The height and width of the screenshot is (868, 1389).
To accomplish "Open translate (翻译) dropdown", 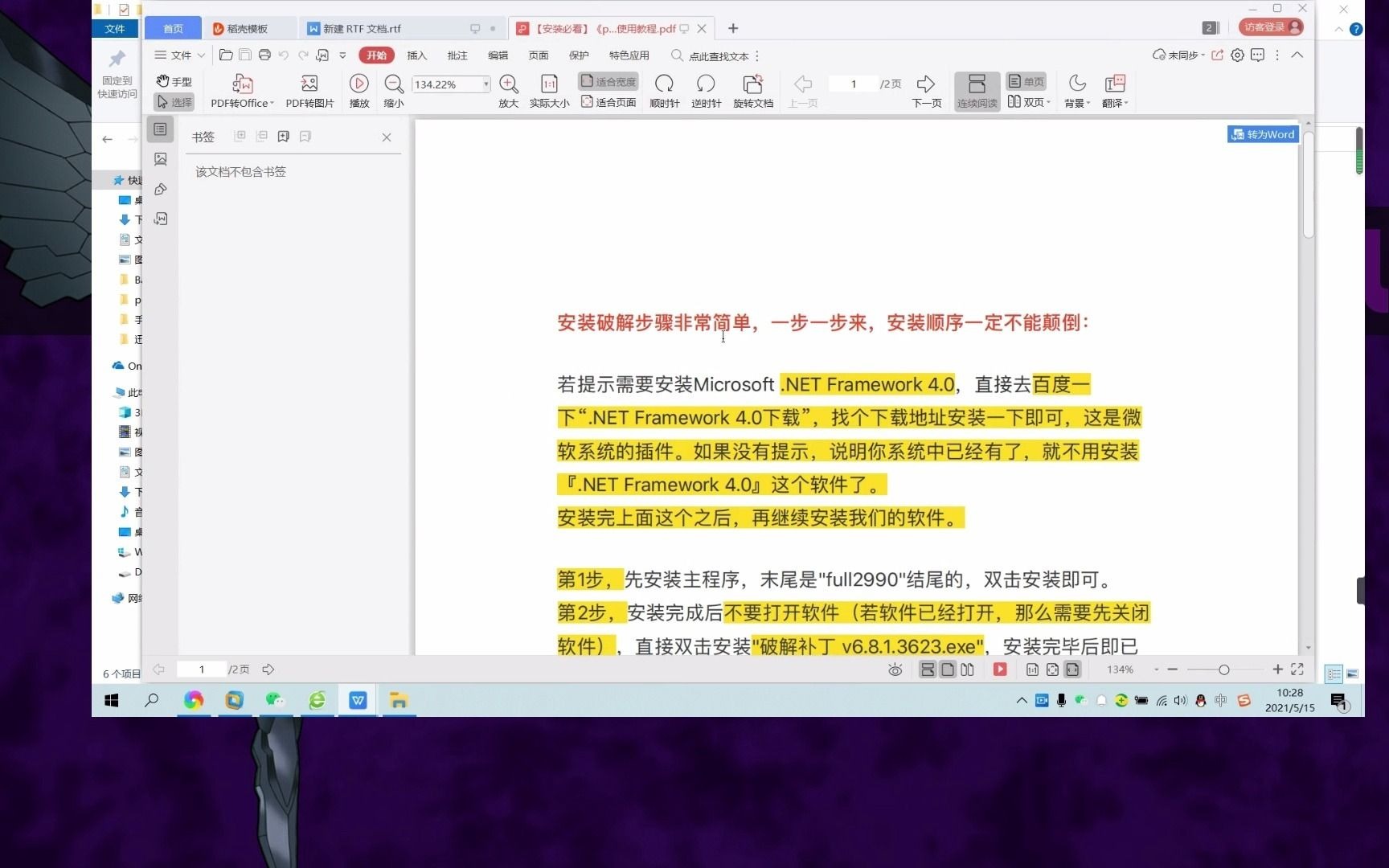I will [x=1115, y=91].
